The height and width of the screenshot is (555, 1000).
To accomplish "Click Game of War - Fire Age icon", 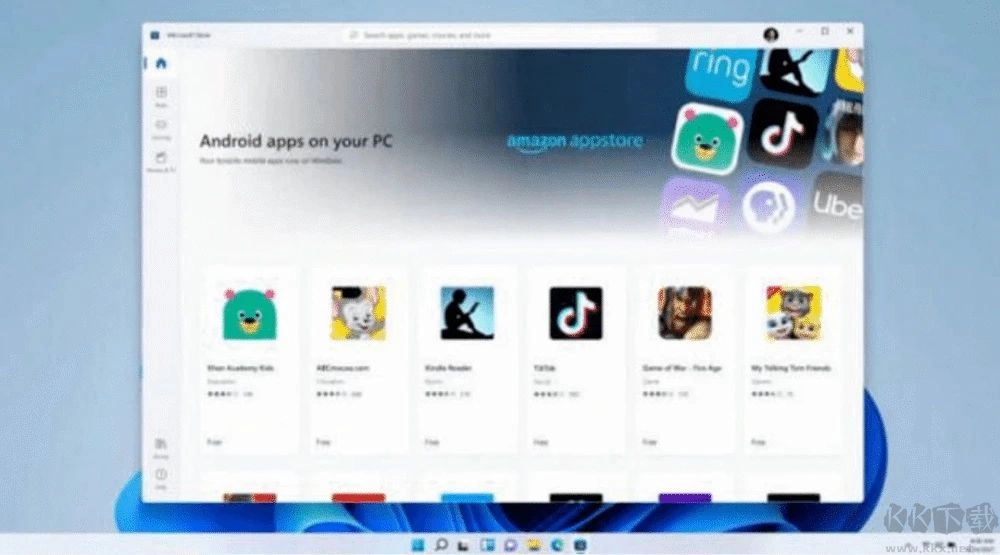I will click(x=685, y=313).
